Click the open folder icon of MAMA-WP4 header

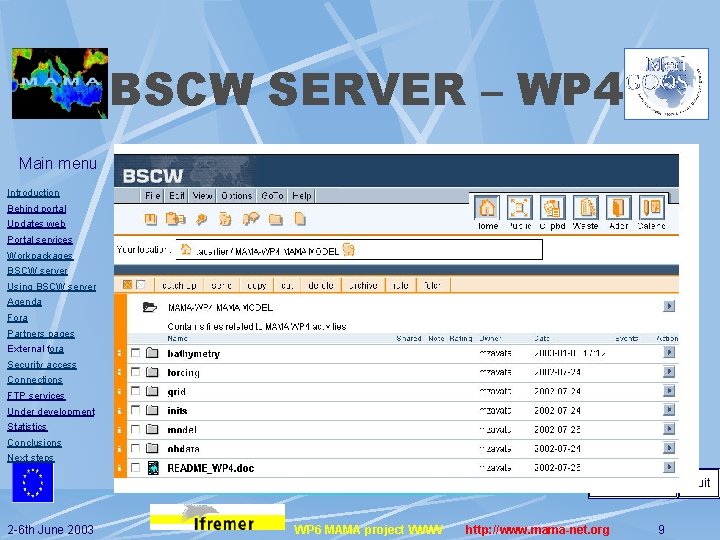click(150, 307)
